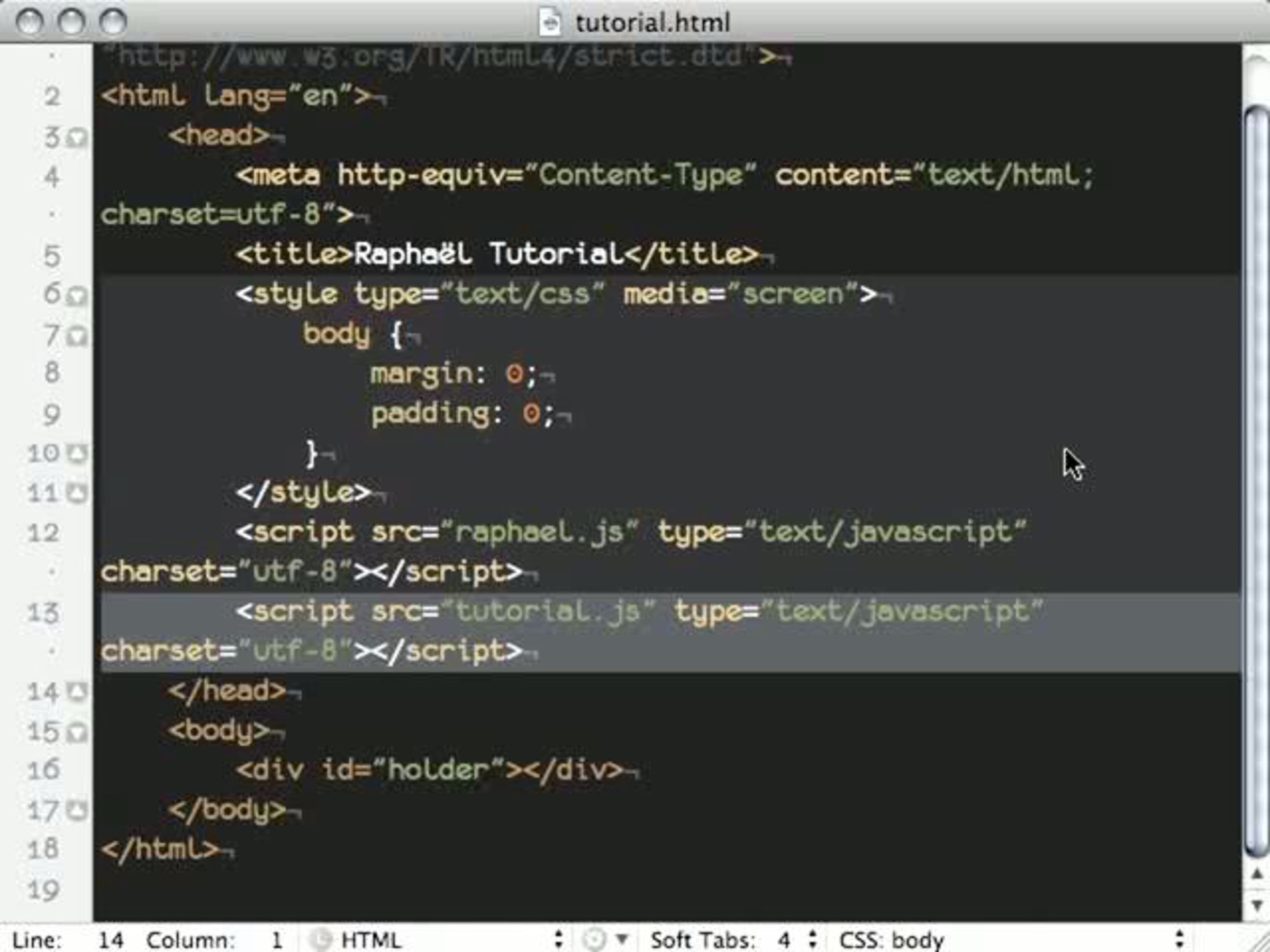Click the fold marker beside line 17 </body>

(x=77, y=811)
